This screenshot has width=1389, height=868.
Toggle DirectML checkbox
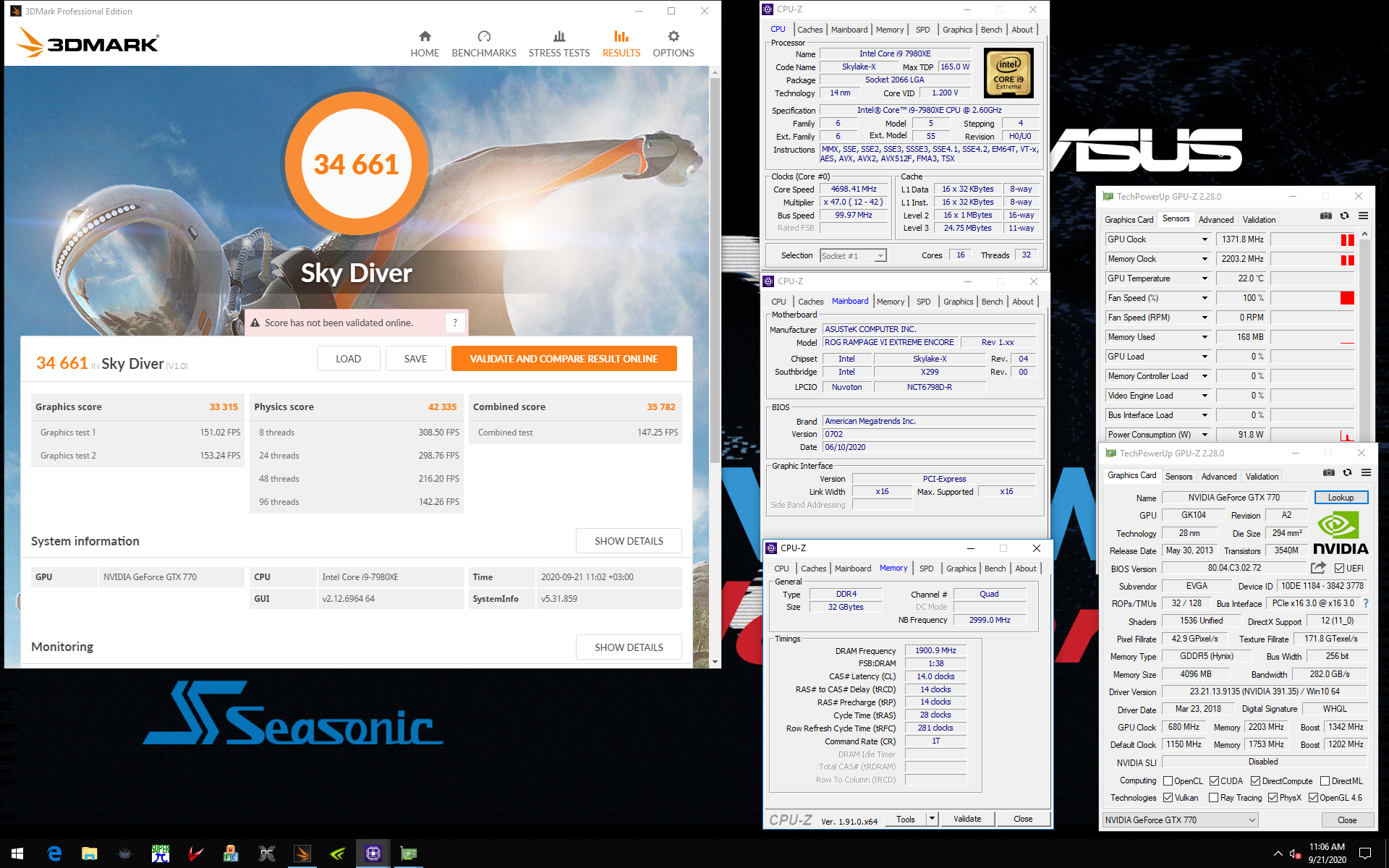pyautogui.click(x=1325, y=780)
